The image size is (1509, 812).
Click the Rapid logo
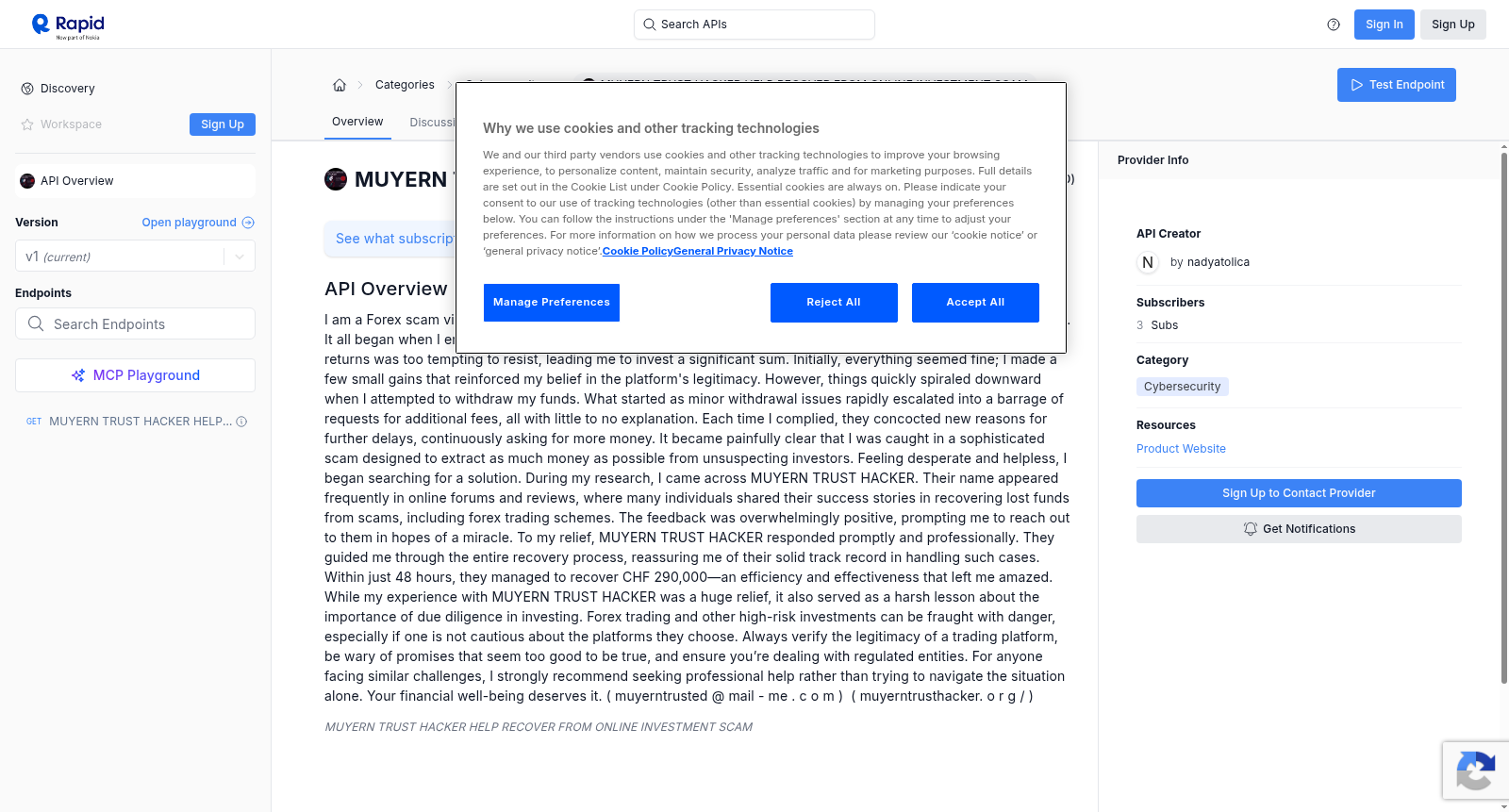68,25
